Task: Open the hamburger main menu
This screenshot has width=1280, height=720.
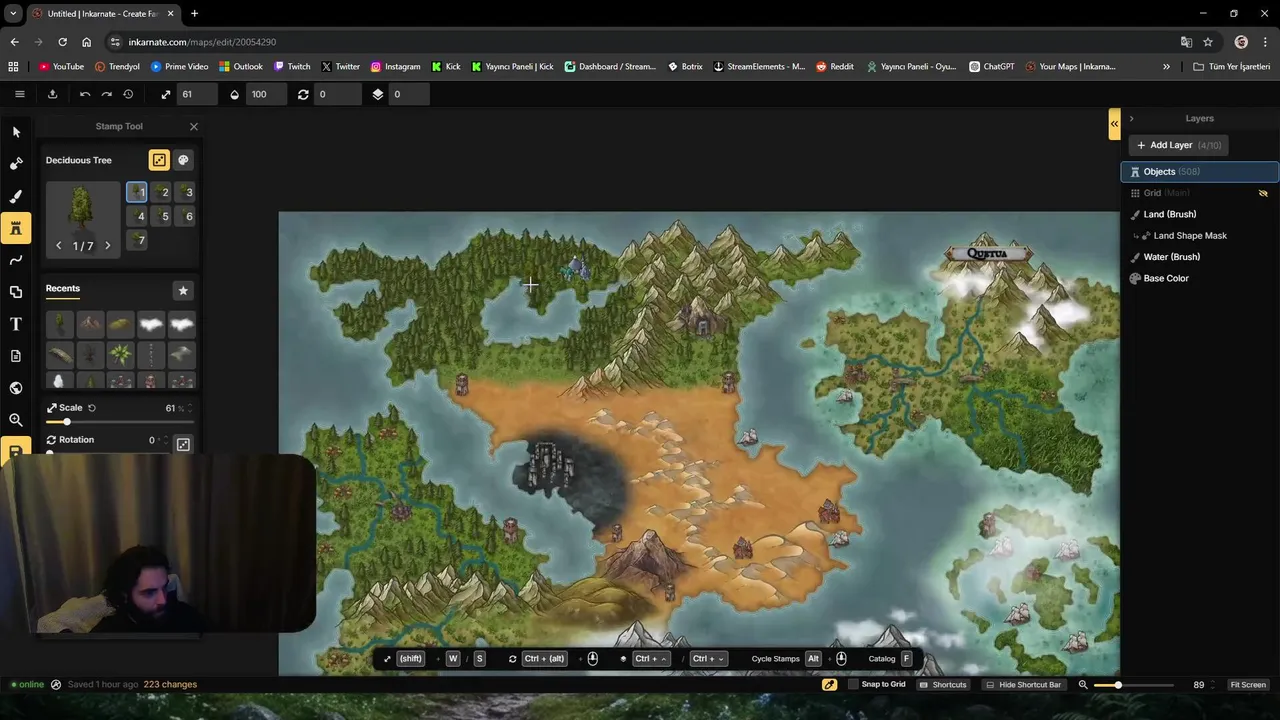Action: pyautogui.click(x=19, y=94)
